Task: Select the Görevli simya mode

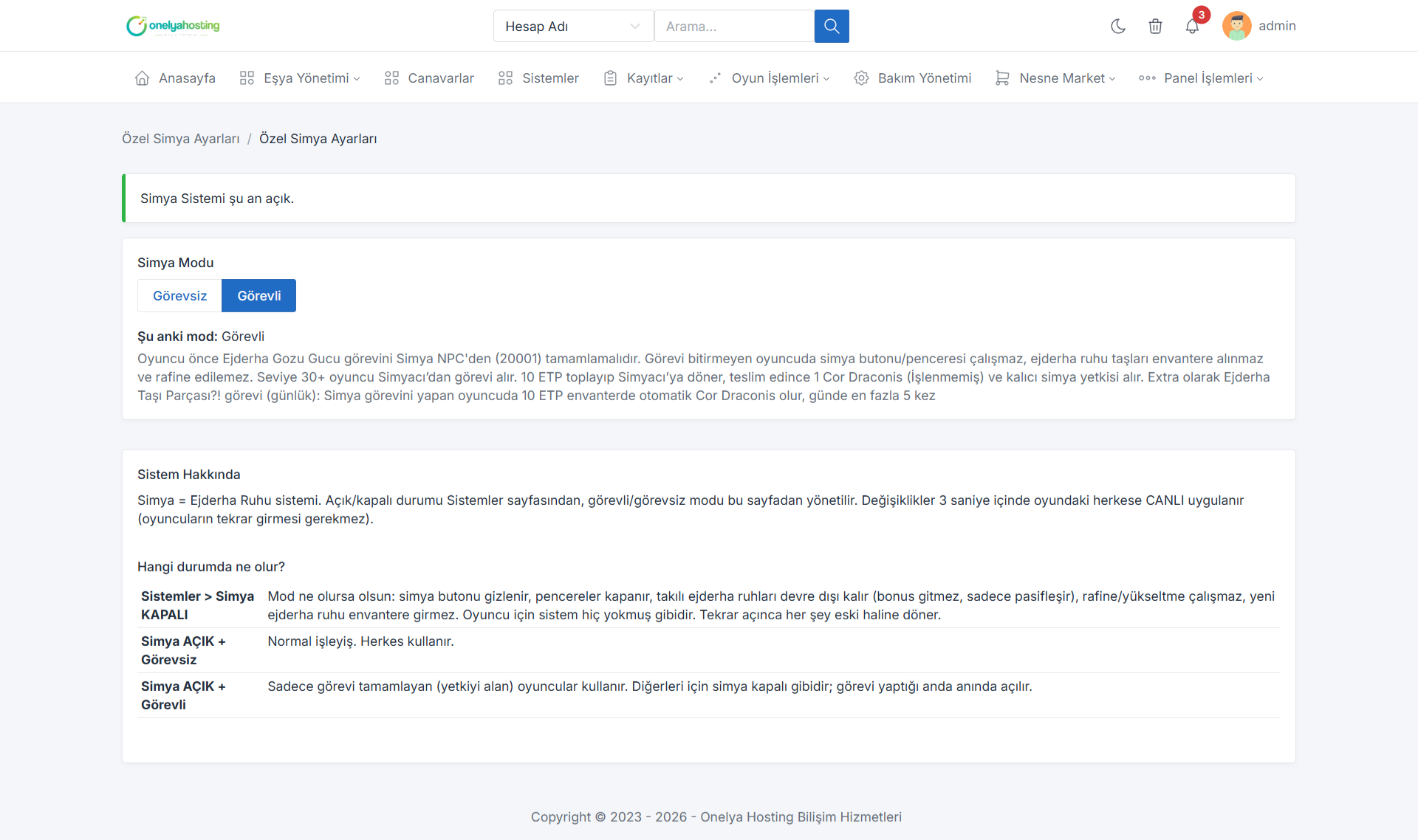Action: click(258, 295)
